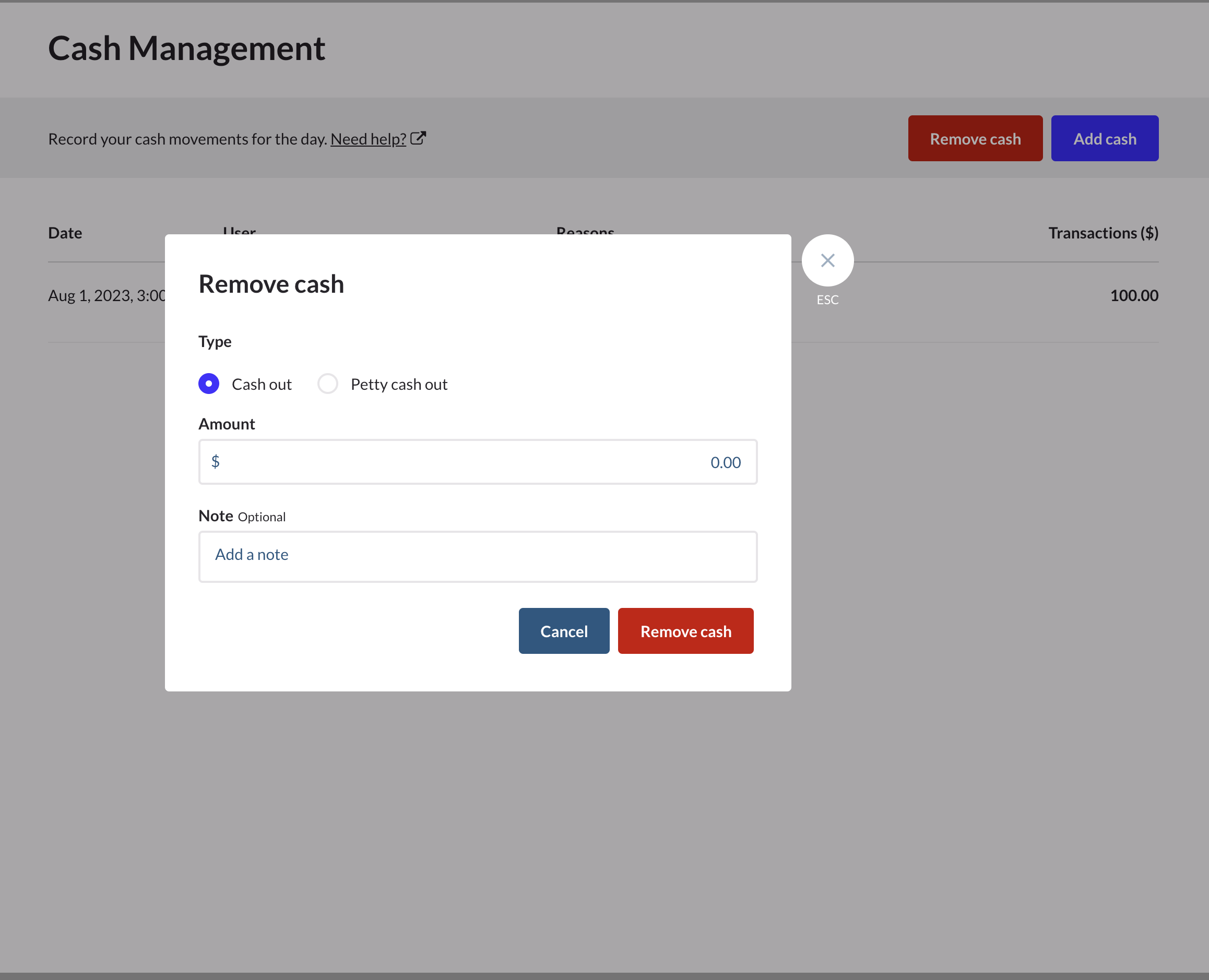Click the 'Cash out' label text
Screen dimensions: 1209x980
(x=262, y=385)
